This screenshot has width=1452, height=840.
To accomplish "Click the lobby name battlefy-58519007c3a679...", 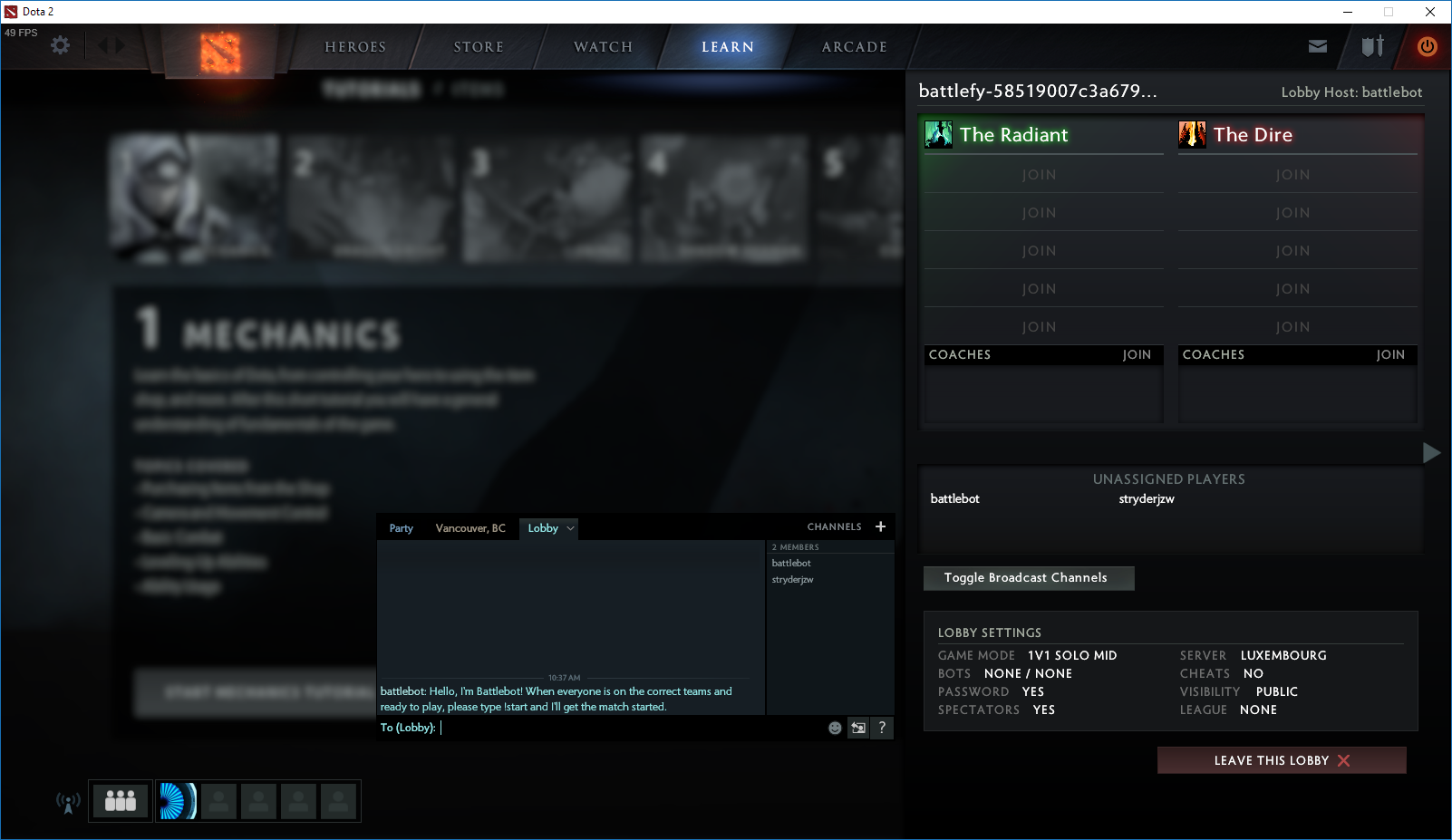I will point(1038,91).
